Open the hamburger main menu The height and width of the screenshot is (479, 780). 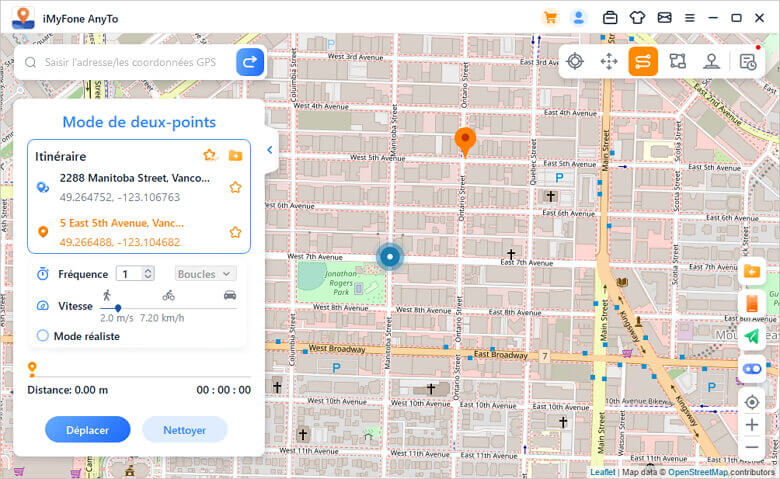pyautogui.click(x=689, y=18)
